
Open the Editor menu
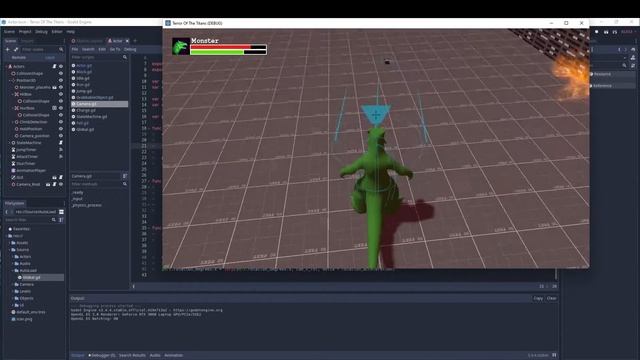point(57,31)
